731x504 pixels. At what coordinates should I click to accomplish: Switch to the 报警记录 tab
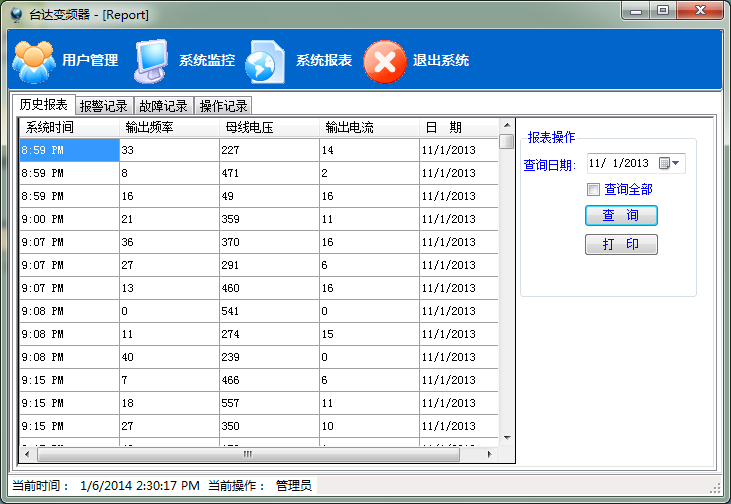103,106
